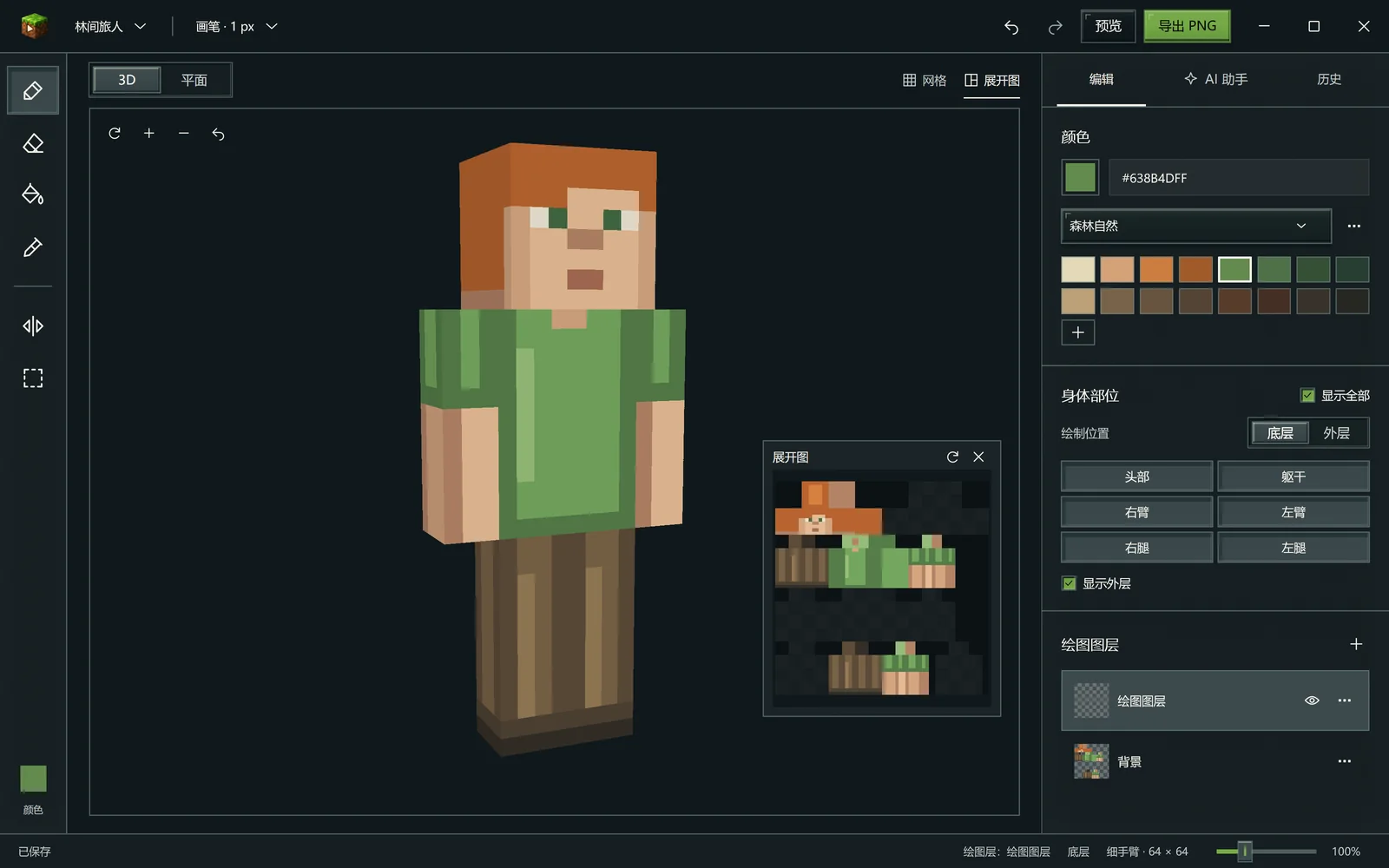Click the viewport undo view arrow

(x=219, y=134)
